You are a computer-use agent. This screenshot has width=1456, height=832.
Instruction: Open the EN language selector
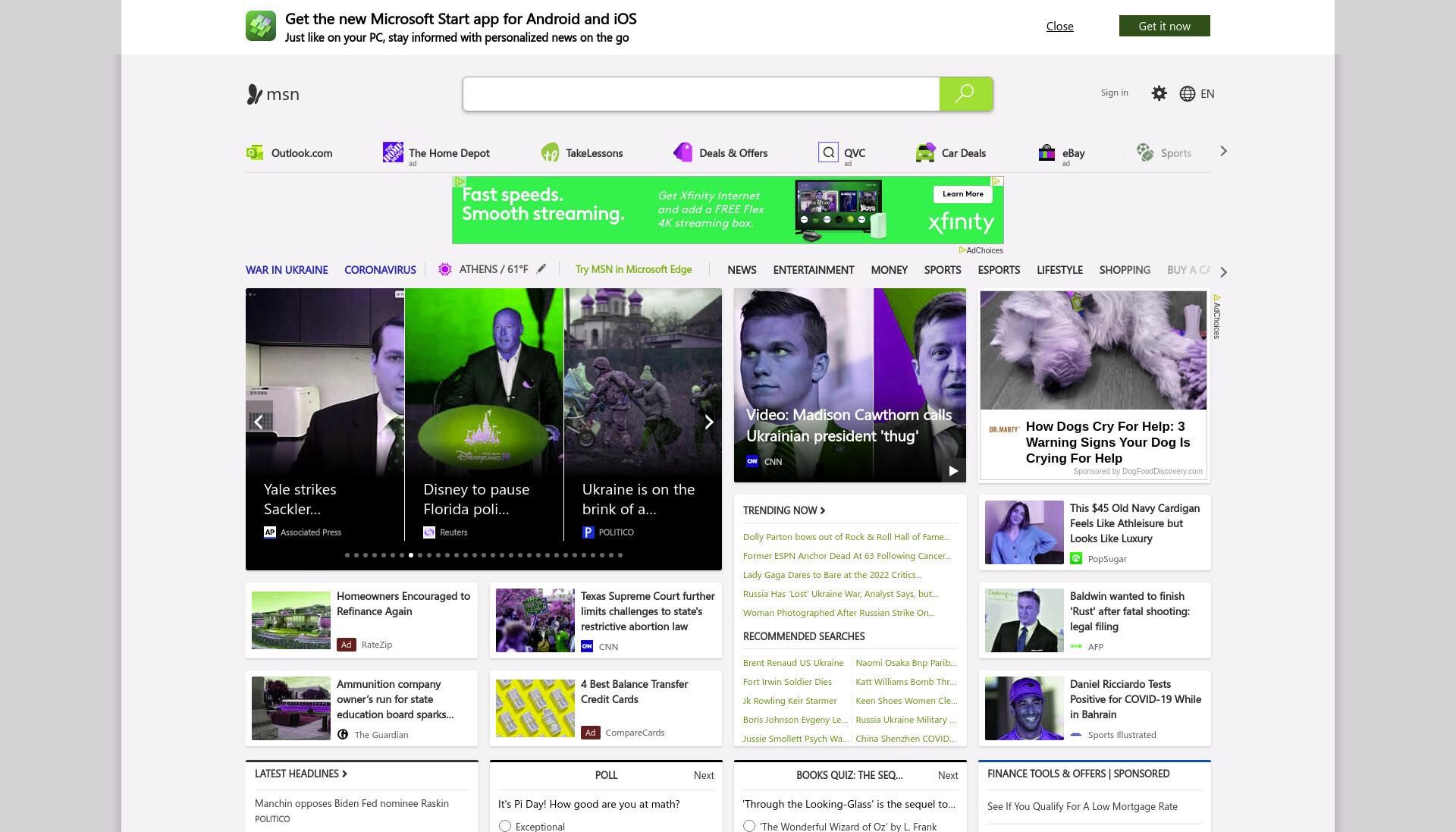click(1207, 93)
